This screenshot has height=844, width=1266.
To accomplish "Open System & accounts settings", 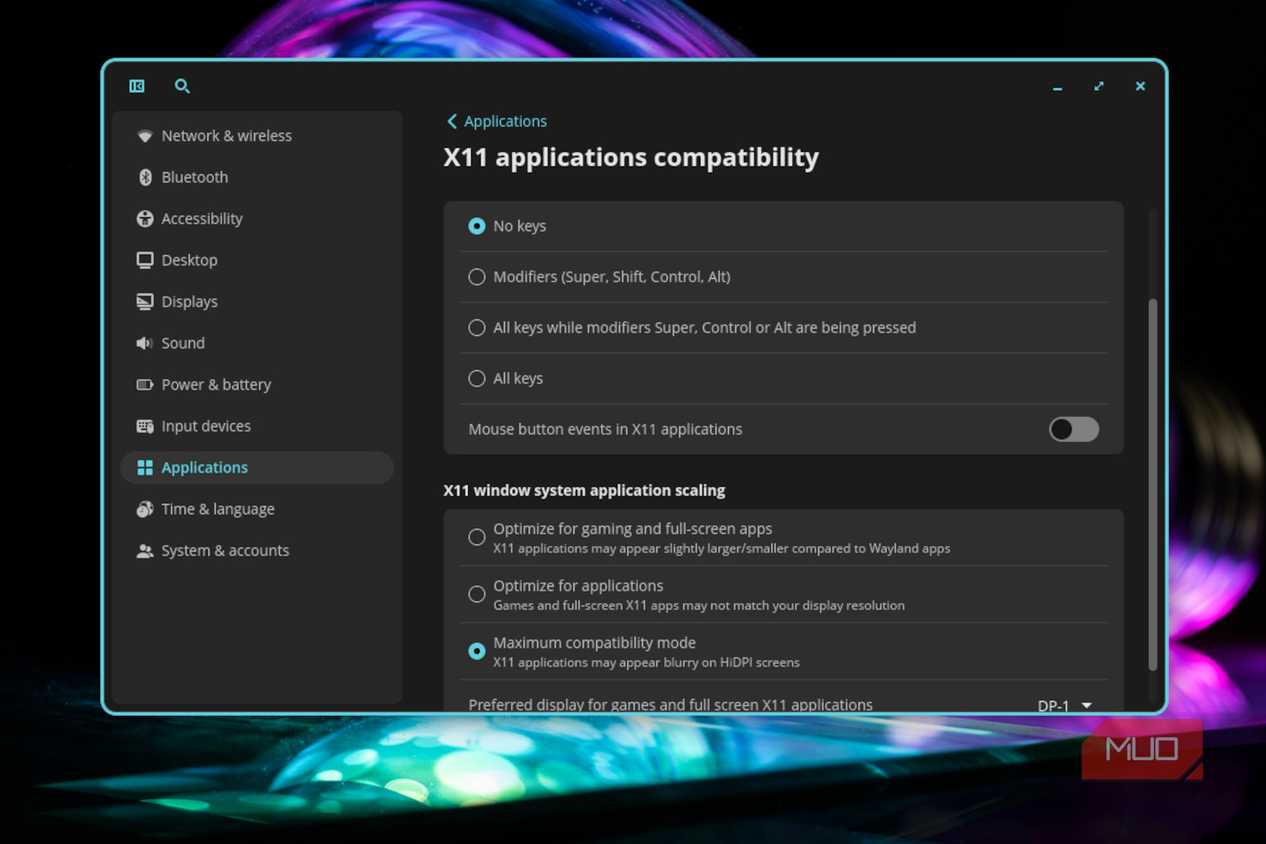I will 257,551.
